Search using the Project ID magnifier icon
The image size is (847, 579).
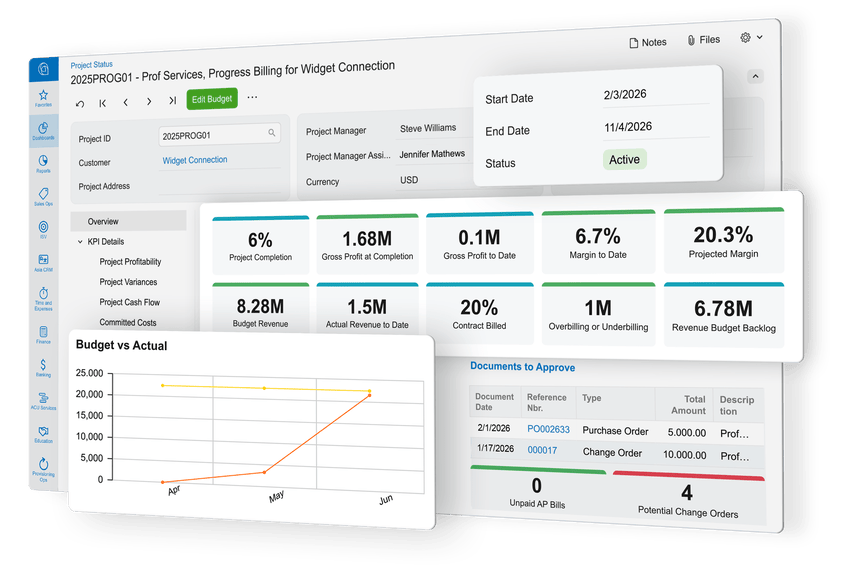(x=271, y=133)
